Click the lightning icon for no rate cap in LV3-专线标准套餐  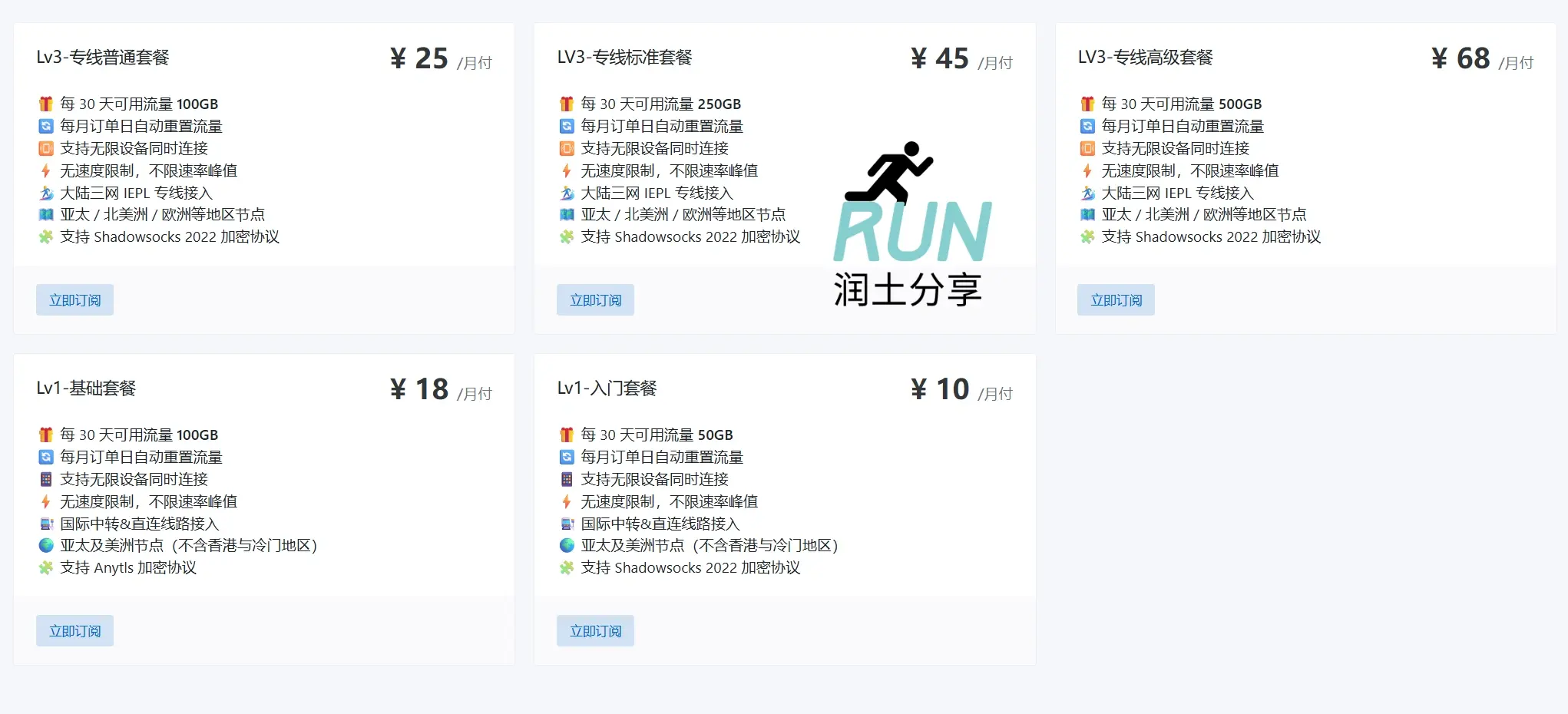click(566, 170)
